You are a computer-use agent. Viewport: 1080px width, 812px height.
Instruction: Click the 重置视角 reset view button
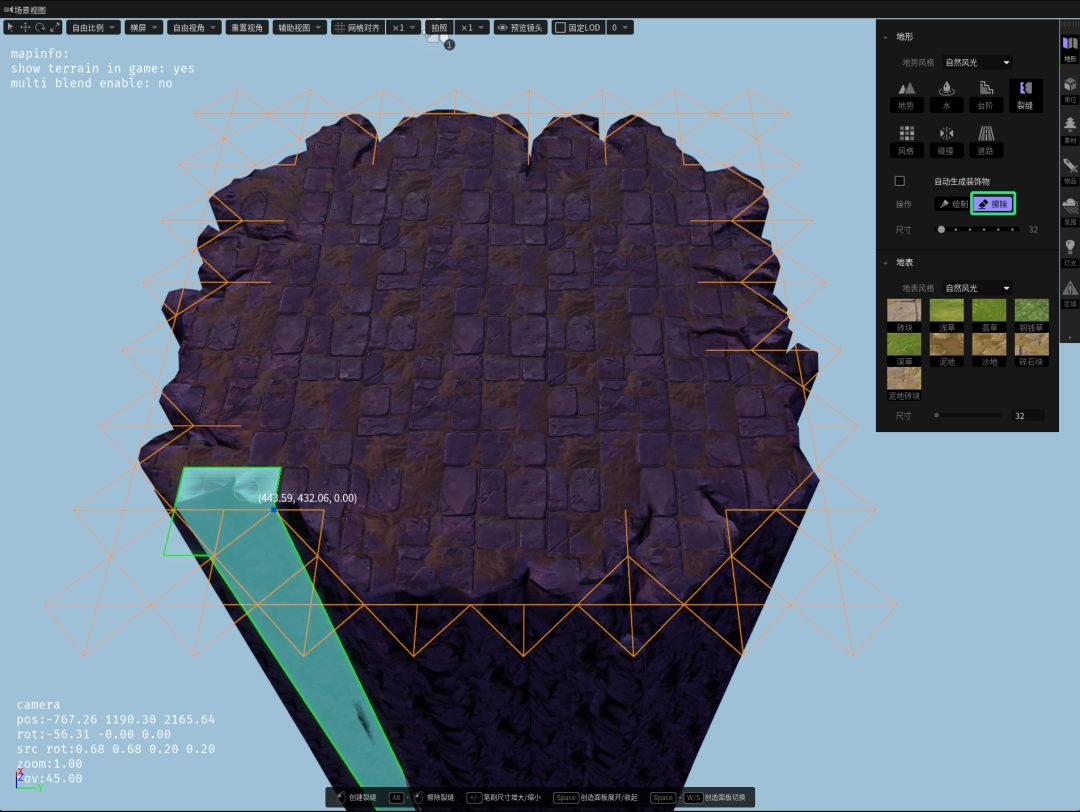(246, 28)
